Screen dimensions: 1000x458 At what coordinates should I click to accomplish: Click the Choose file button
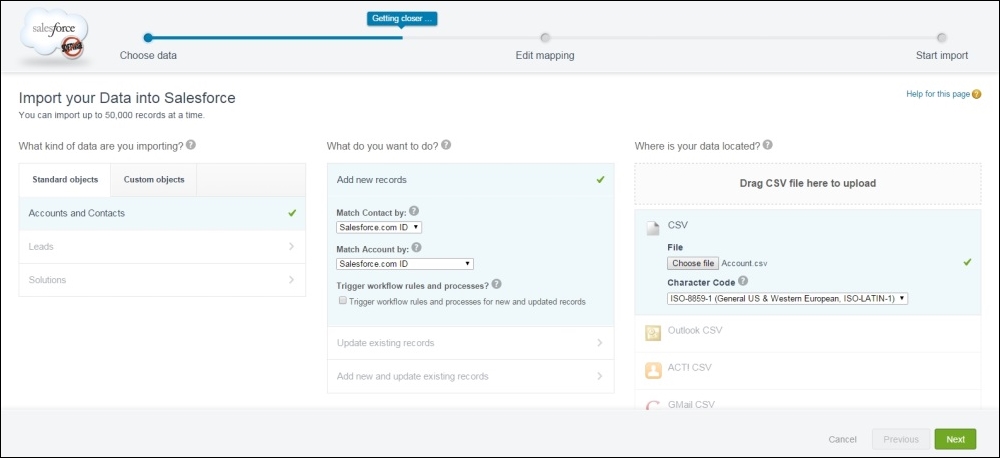(x=693, y=263)
